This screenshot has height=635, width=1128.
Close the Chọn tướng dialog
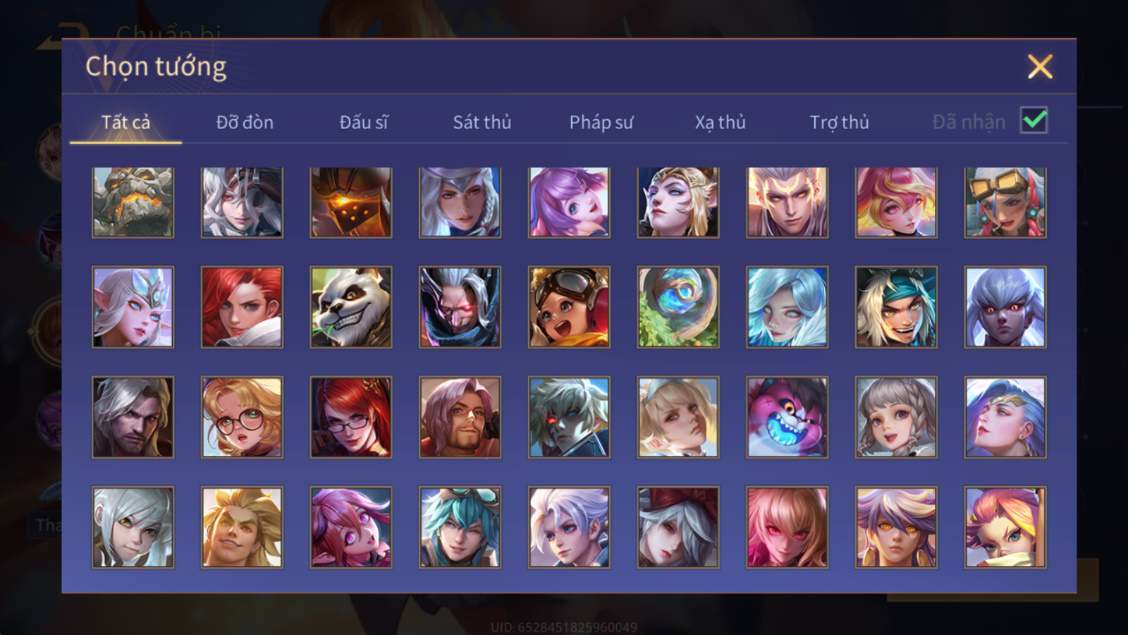(1040, 66)
